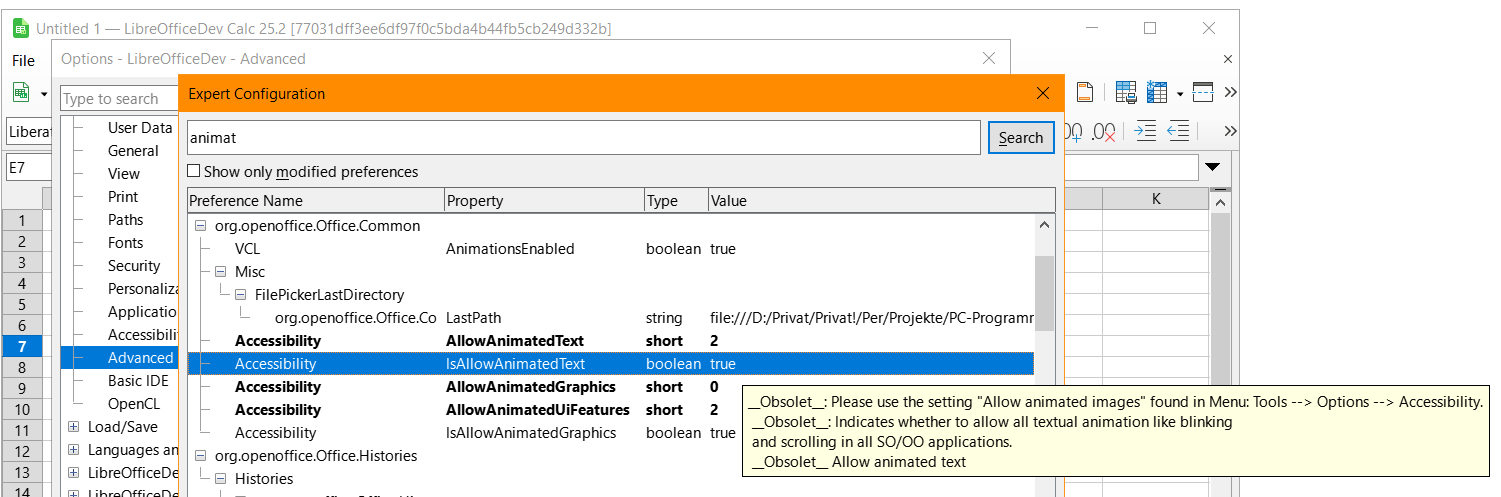Screen dimensions: 1501x497
Task: Collapse the FilePickerLastDirectory node
Action: pyautogui.click(x=240, y=295)
